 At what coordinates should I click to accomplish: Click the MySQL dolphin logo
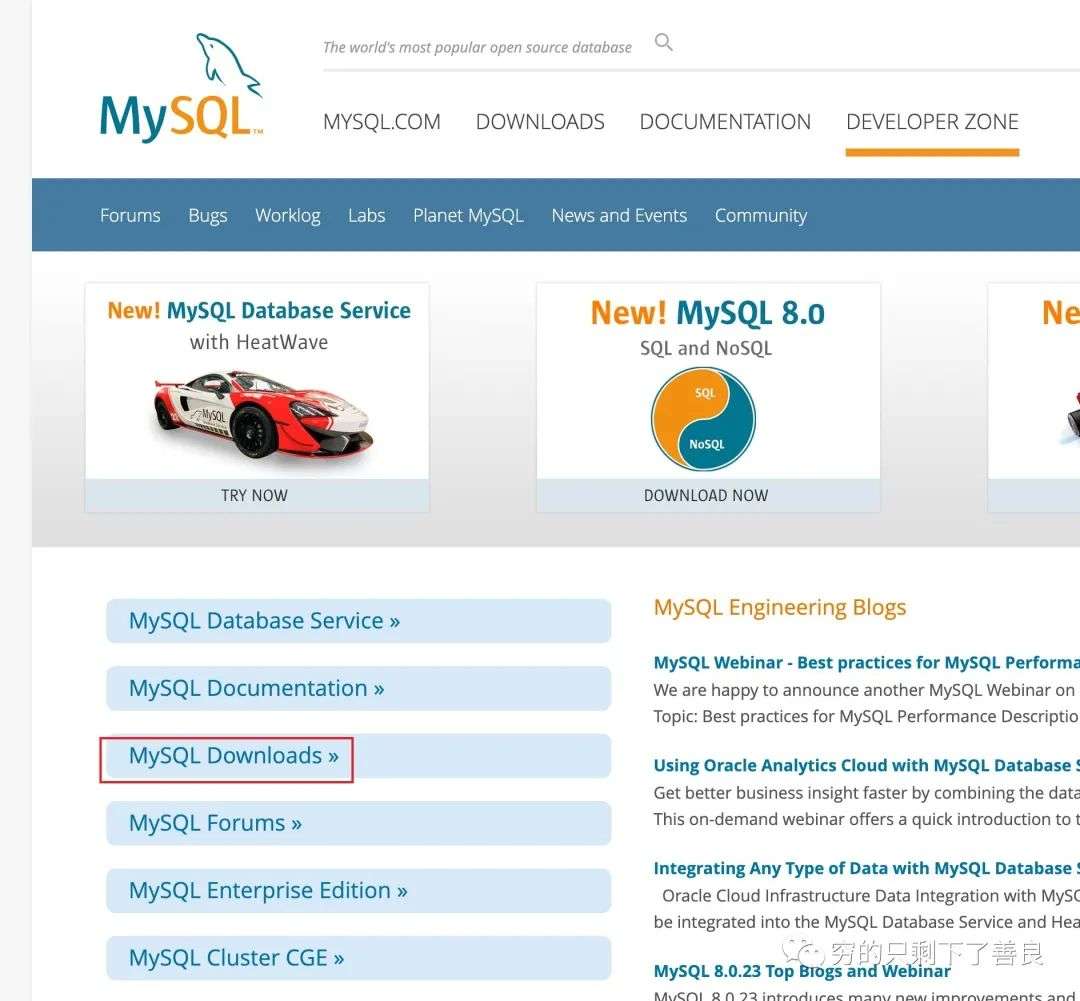pos(181,87)
